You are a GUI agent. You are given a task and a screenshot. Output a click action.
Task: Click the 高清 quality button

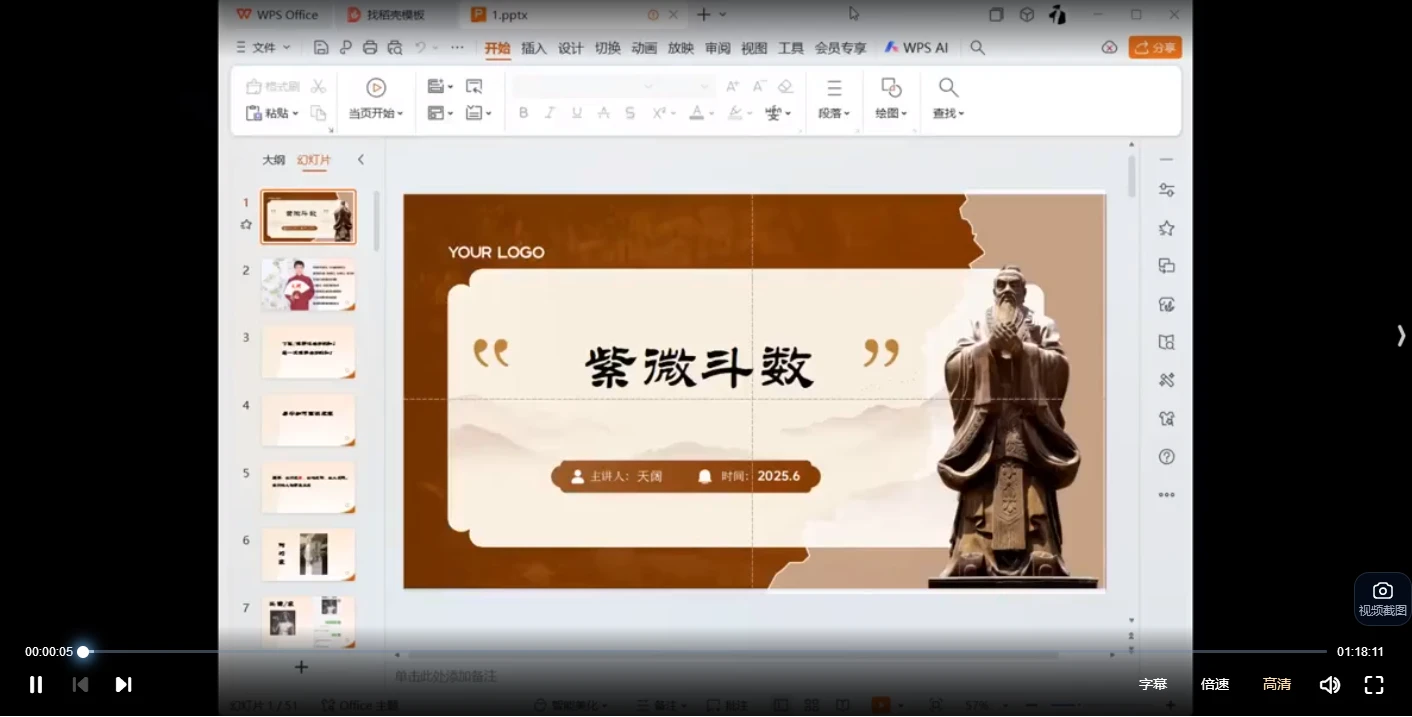pyautogui.click(x=1277, y=685)
